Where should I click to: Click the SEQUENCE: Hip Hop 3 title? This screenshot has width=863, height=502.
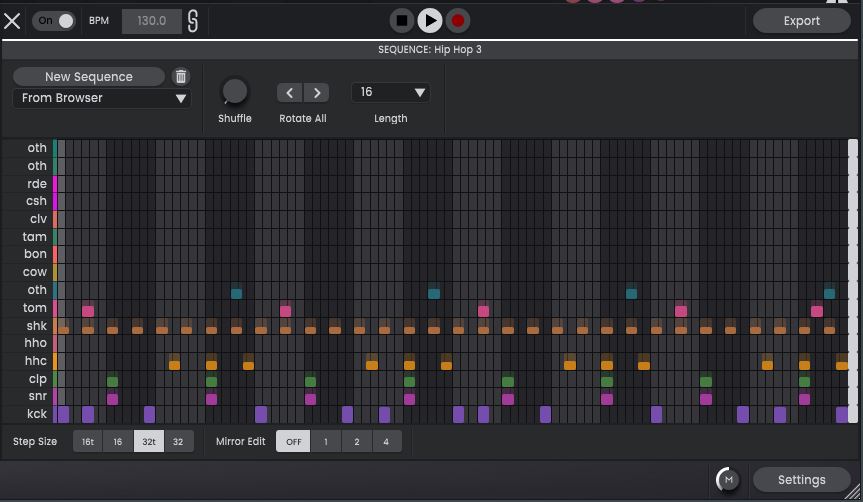point(429,50)
